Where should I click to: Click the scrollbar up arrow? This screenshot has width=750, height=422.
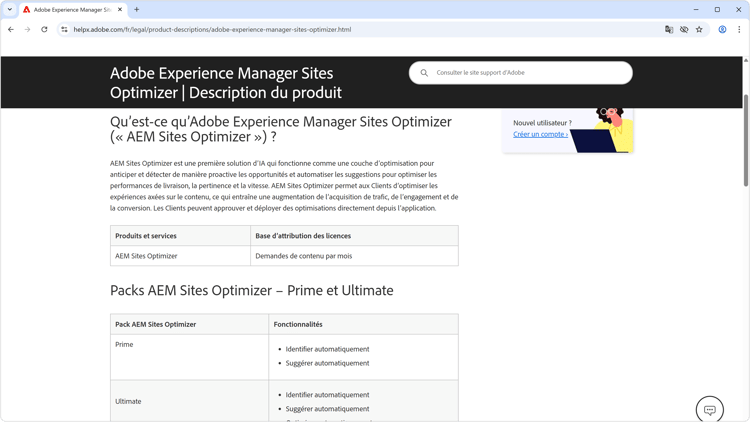point(746,60)
